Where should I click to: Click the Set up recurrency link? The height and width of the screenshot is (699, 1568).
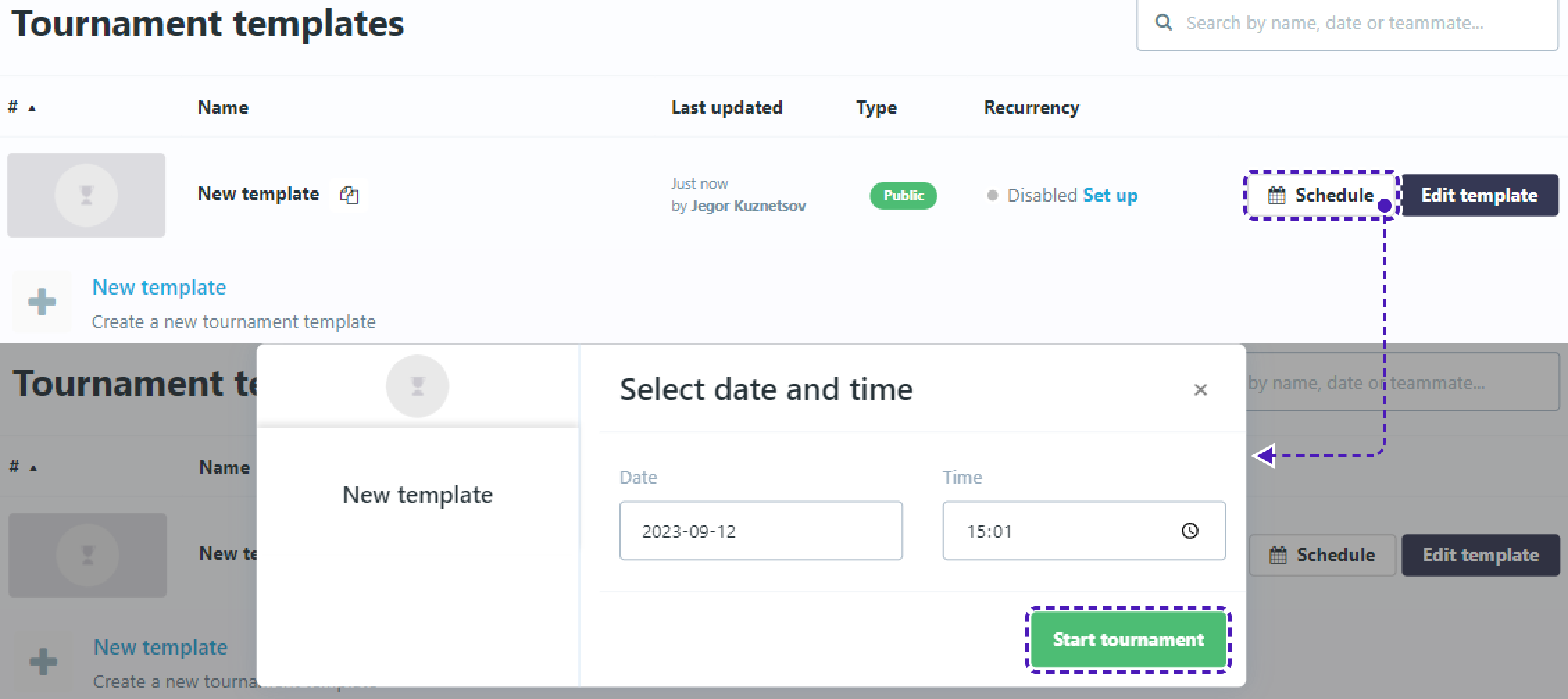(1110, 195)
